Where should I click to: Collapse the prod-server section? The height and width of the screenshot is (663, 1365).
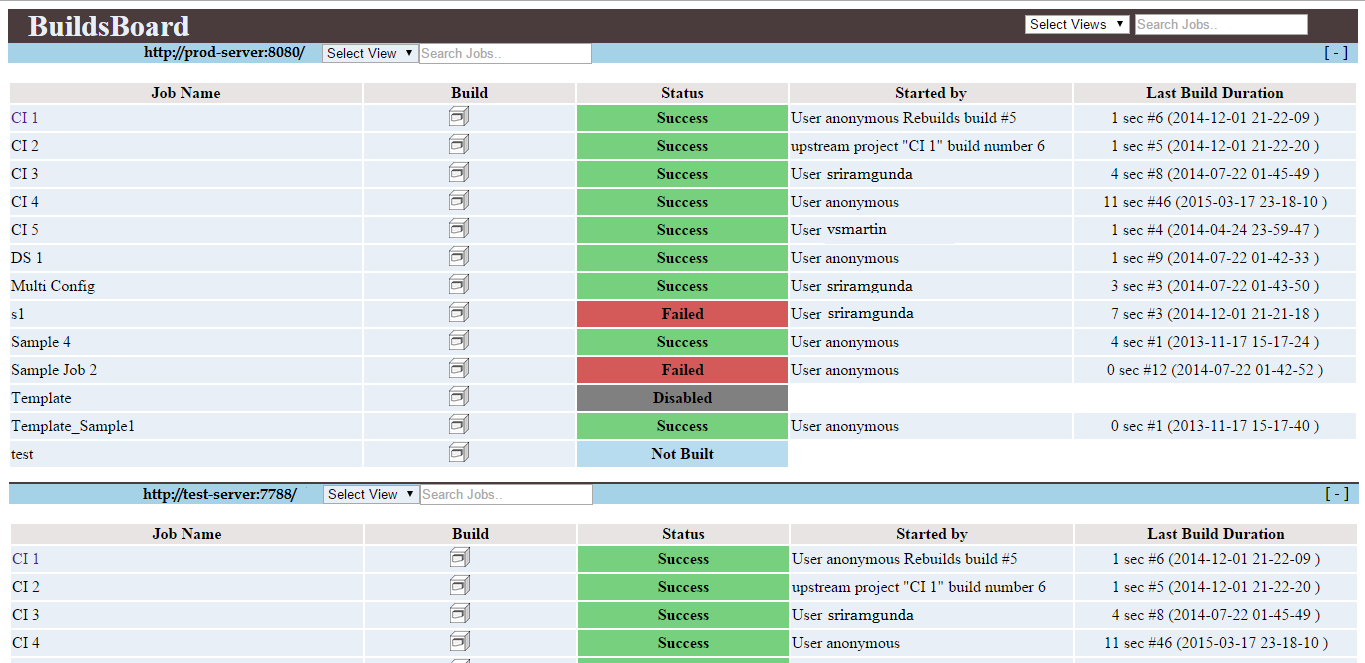[x=1336, y=52]
